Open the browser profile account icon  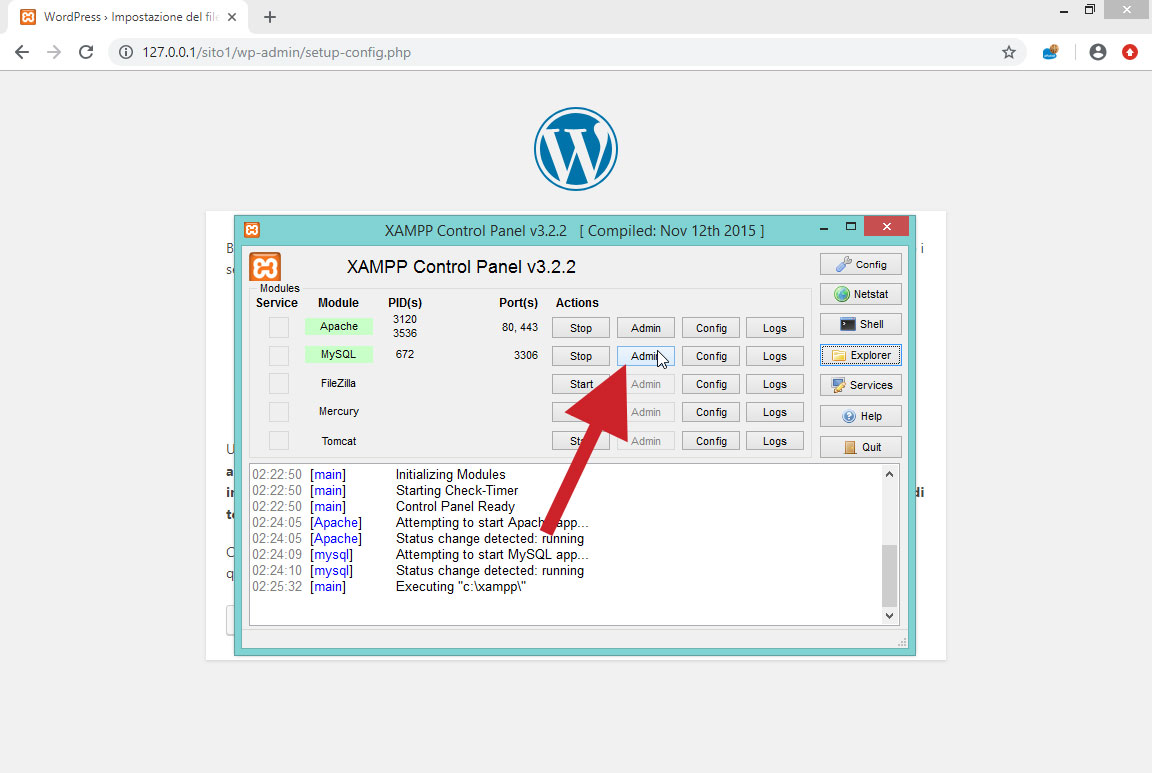[1098, 52]
